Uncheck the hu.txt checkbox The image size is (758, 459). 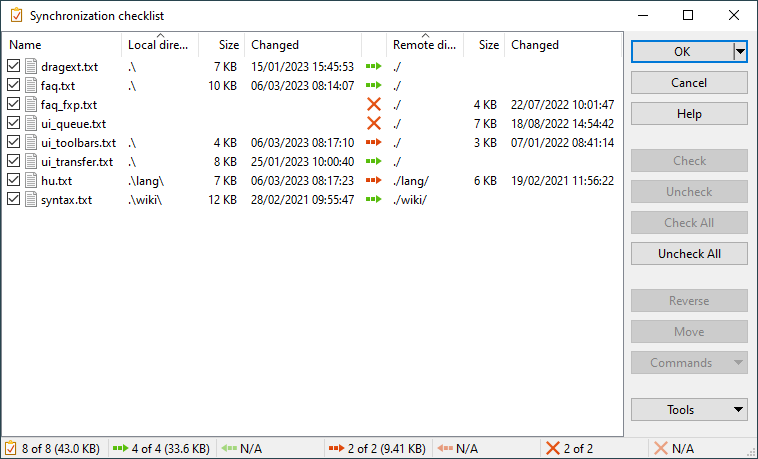pyautogui.click(x=13, y=181)
